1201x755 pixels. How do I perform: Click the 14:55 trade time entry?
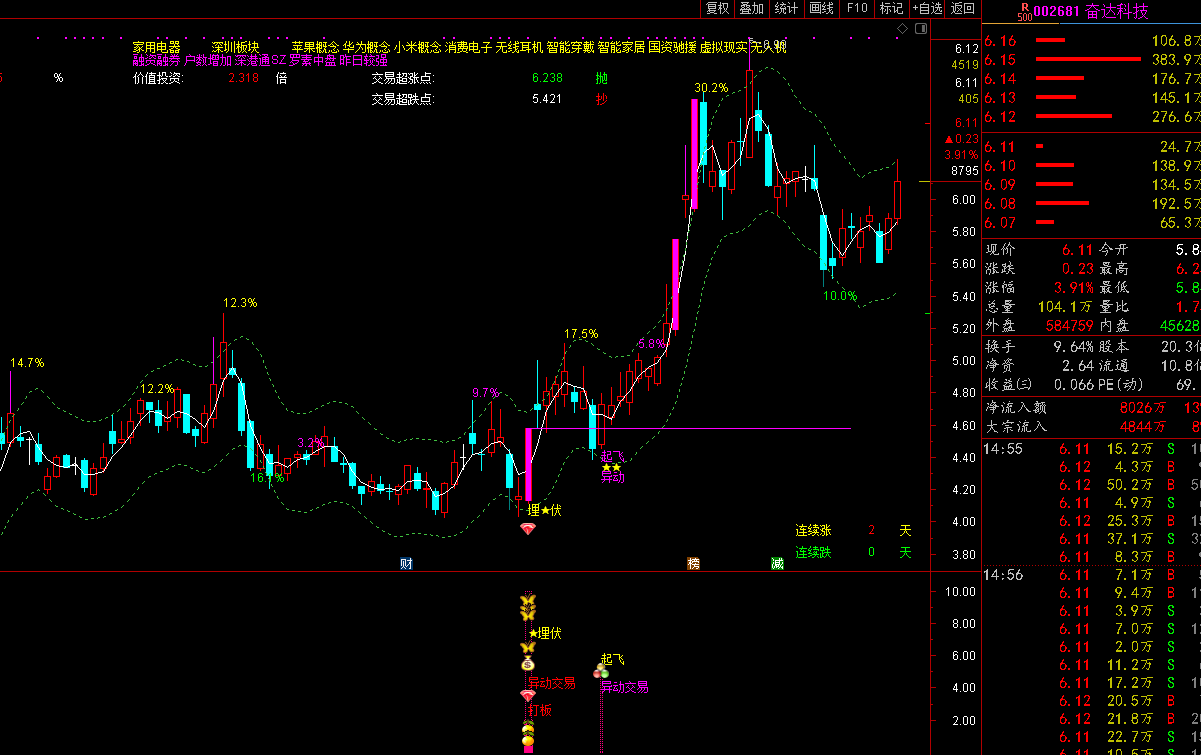(x=1002, y=449)
